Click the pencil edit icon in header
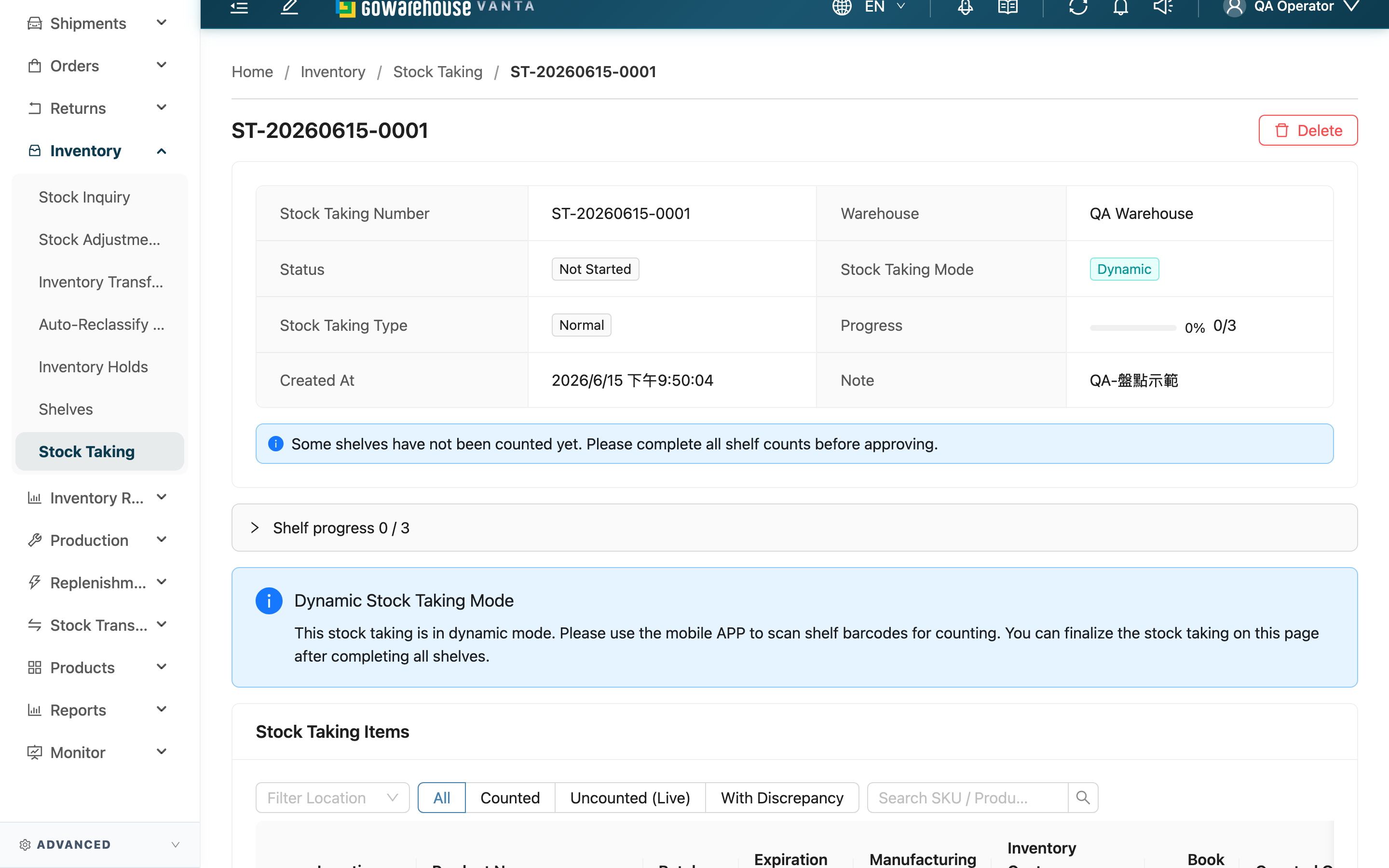This screenshot has width=1389, height=868. point(289,7)
